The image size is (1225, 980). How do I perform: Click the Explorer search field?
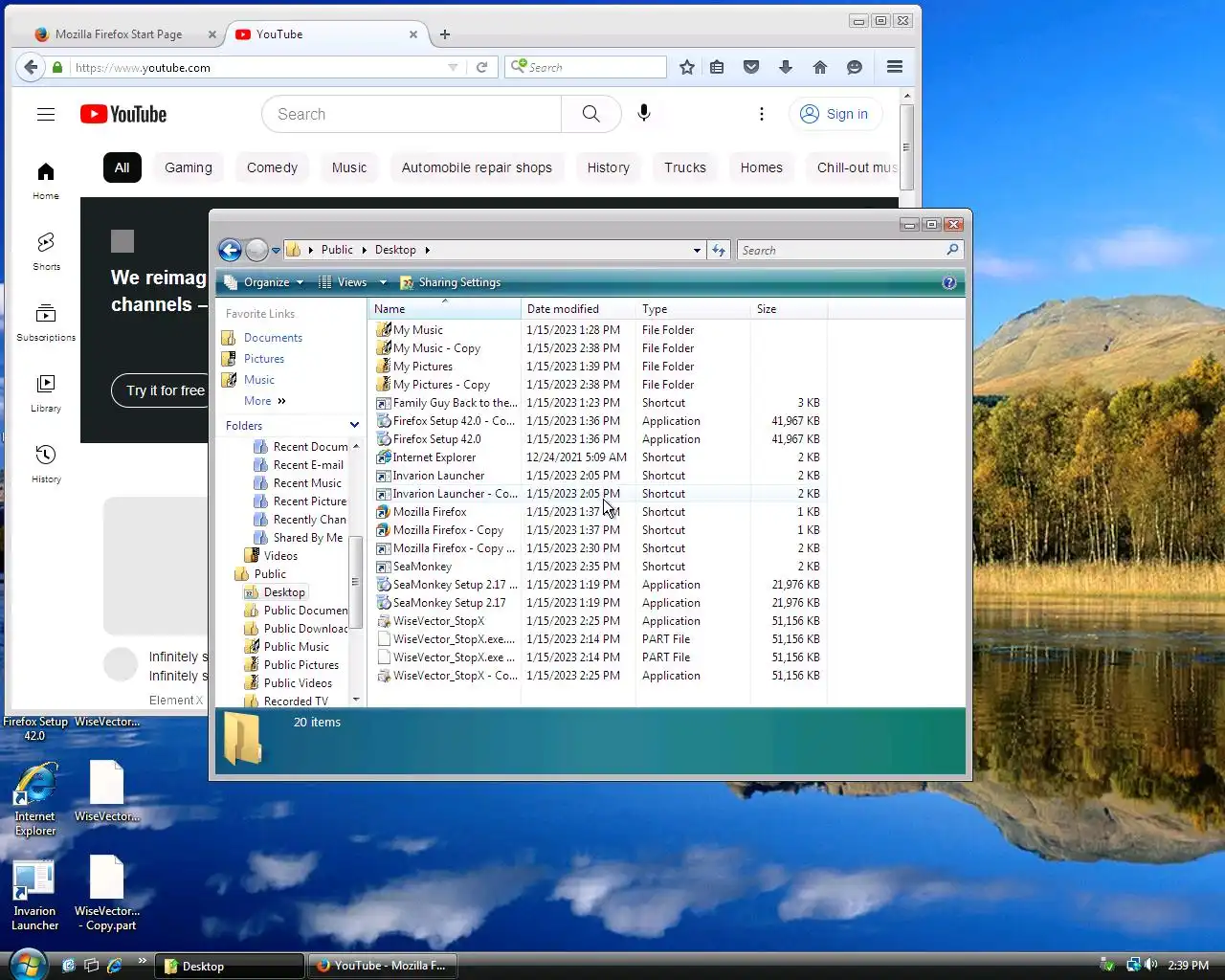[842, 250]
